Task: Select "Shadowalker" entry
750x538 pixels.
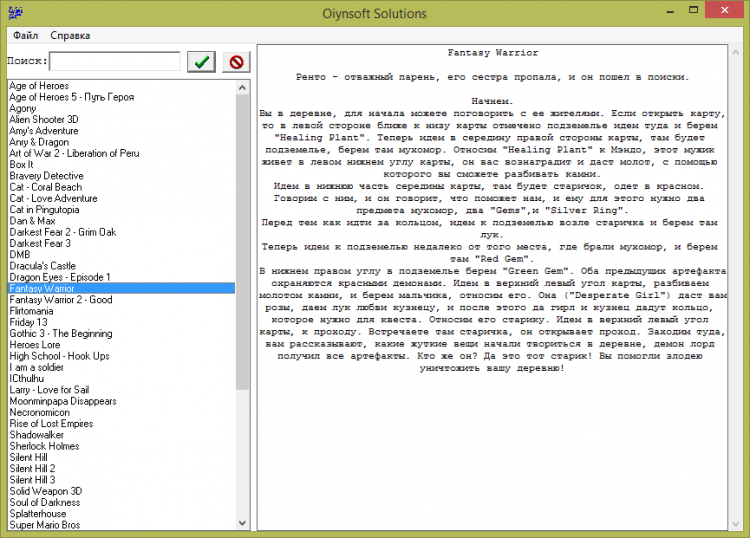Action: tap(121, 435)
